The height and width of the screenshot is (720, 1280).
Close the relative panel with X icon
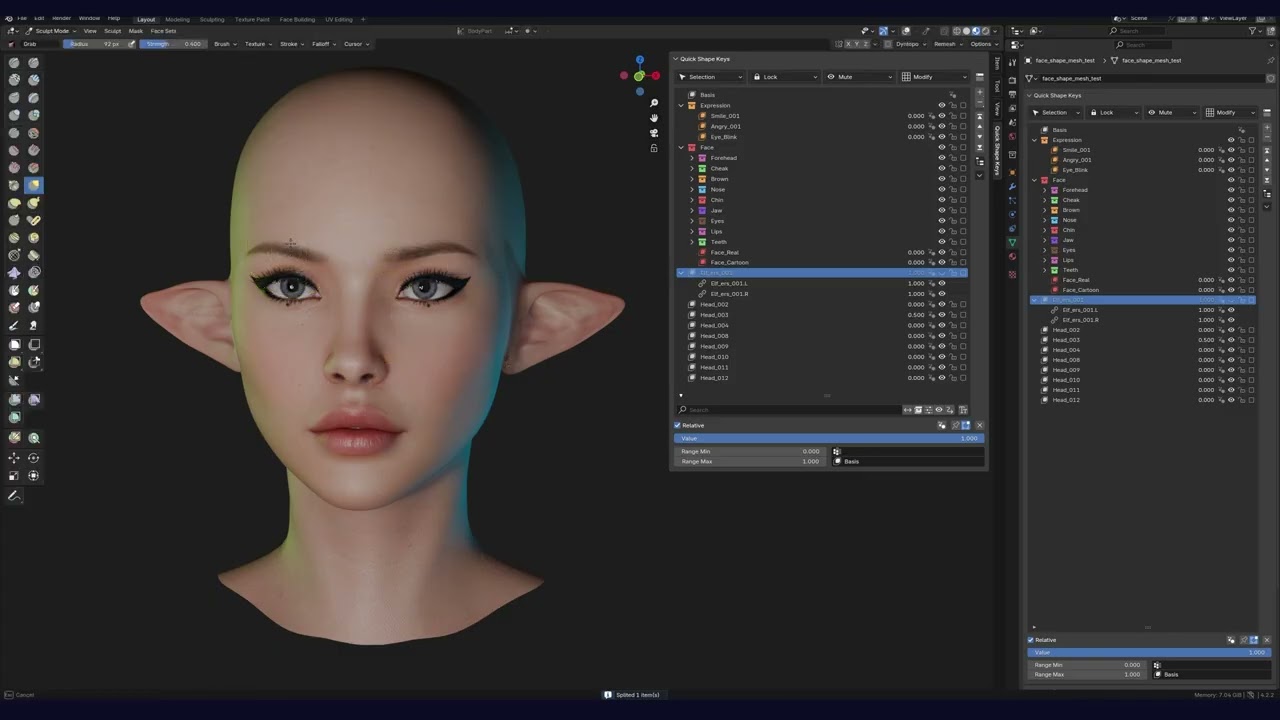click(979, 425)
